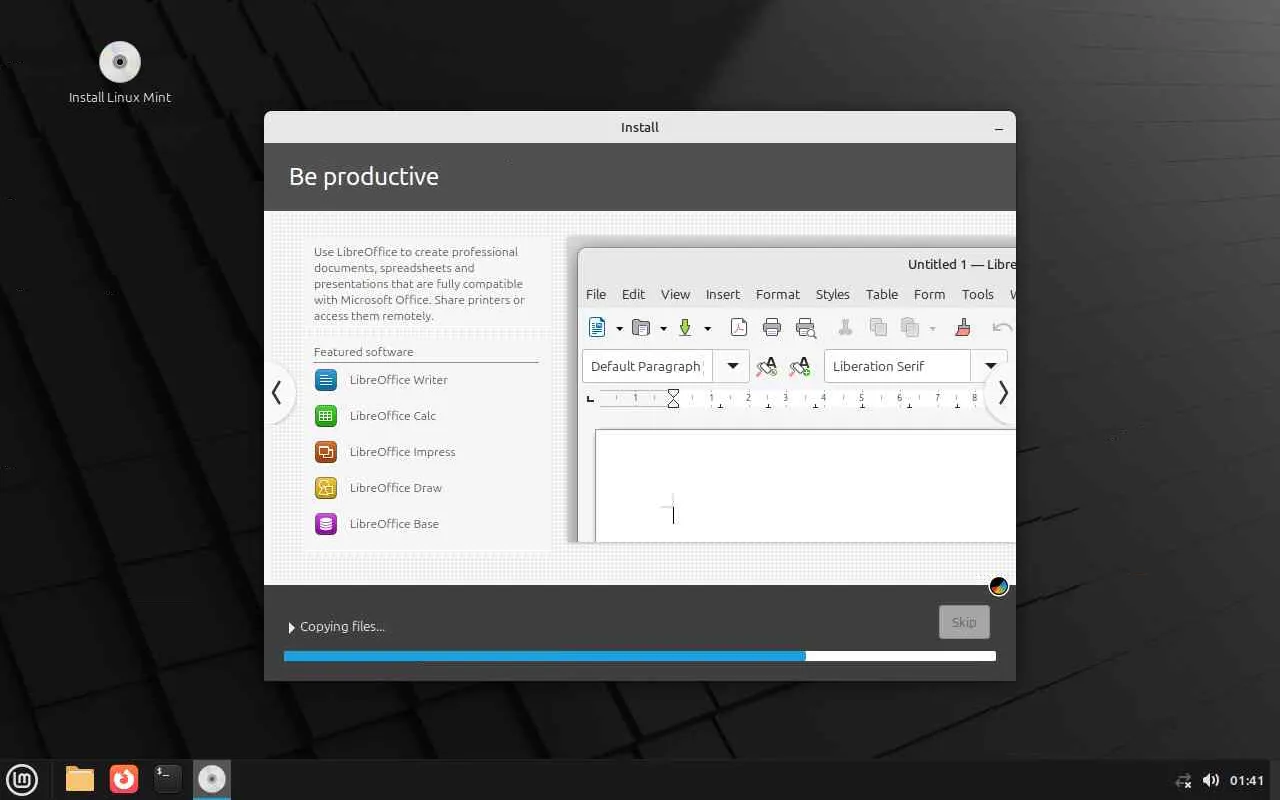Click the Clone Formatting brush icon
The image size is (1280, 800).
(x=963, y=327)
